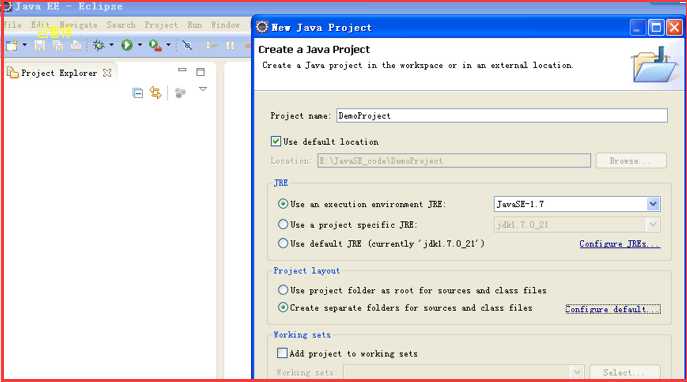Image resolution: width=687 pixels, height=382 pixels.
Task: Uncheck Use default location checkbox
Action: (276, 141)
